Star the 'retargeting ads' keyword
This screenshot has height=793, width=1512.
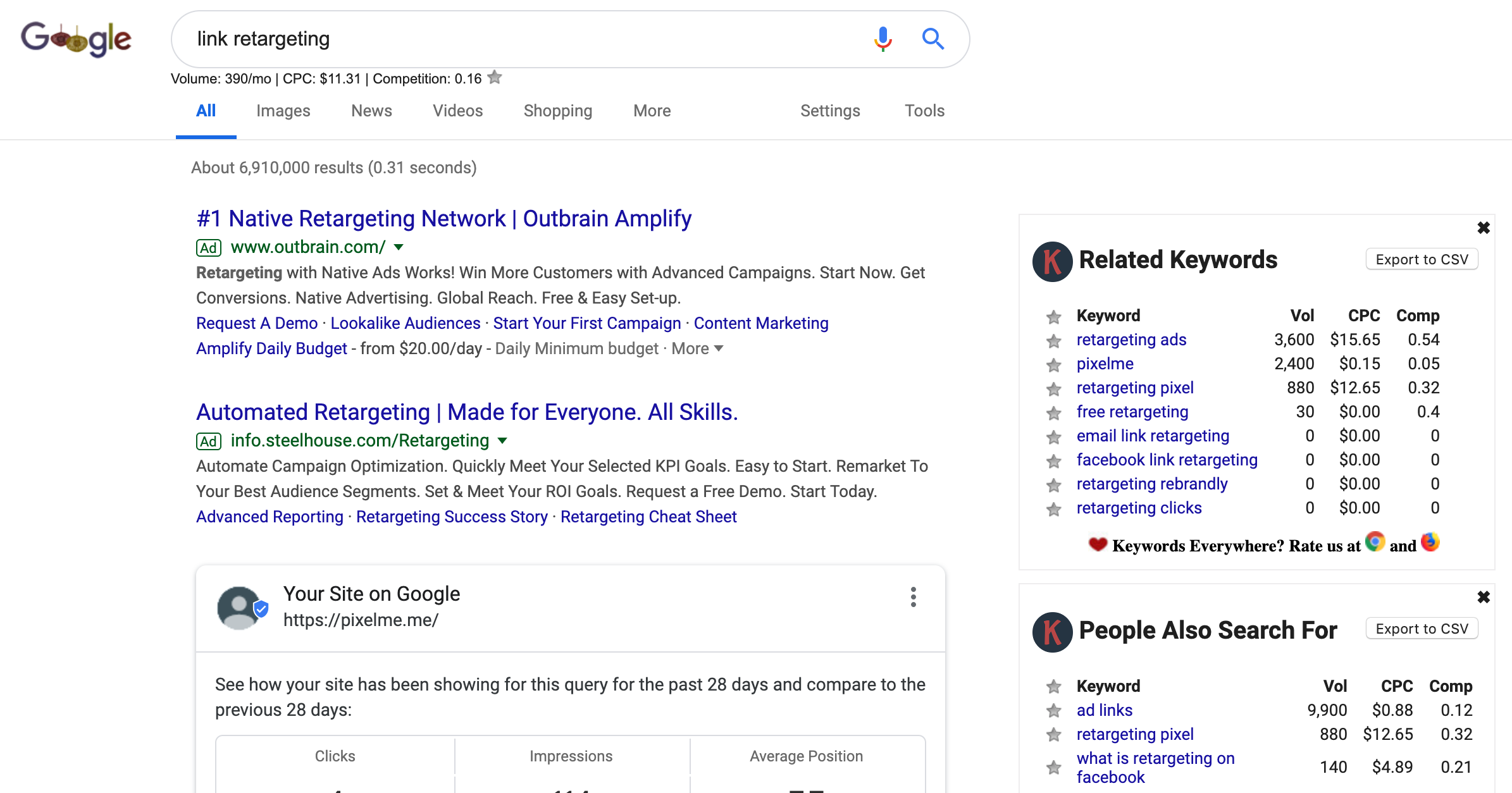1053,341
